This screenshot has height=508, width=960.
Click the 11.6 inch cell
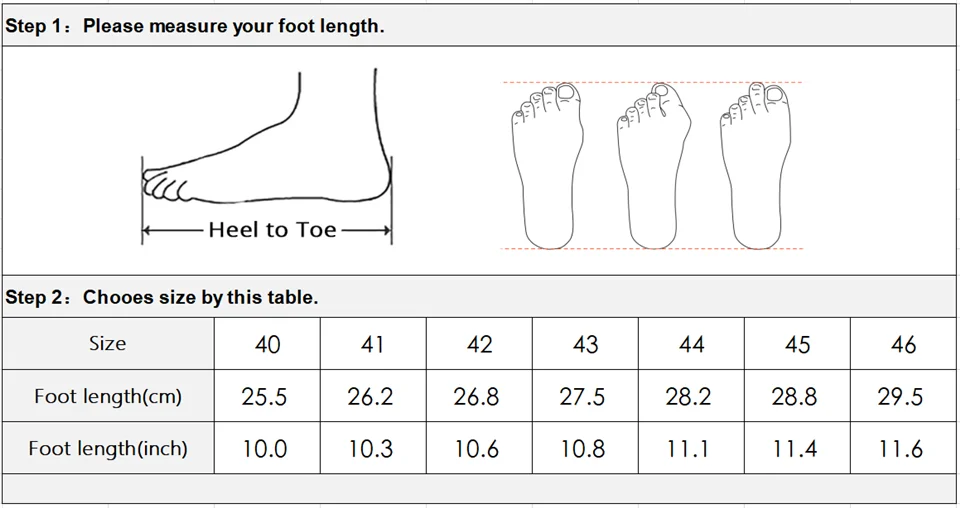pyautogui.click(x=900, y=449)
